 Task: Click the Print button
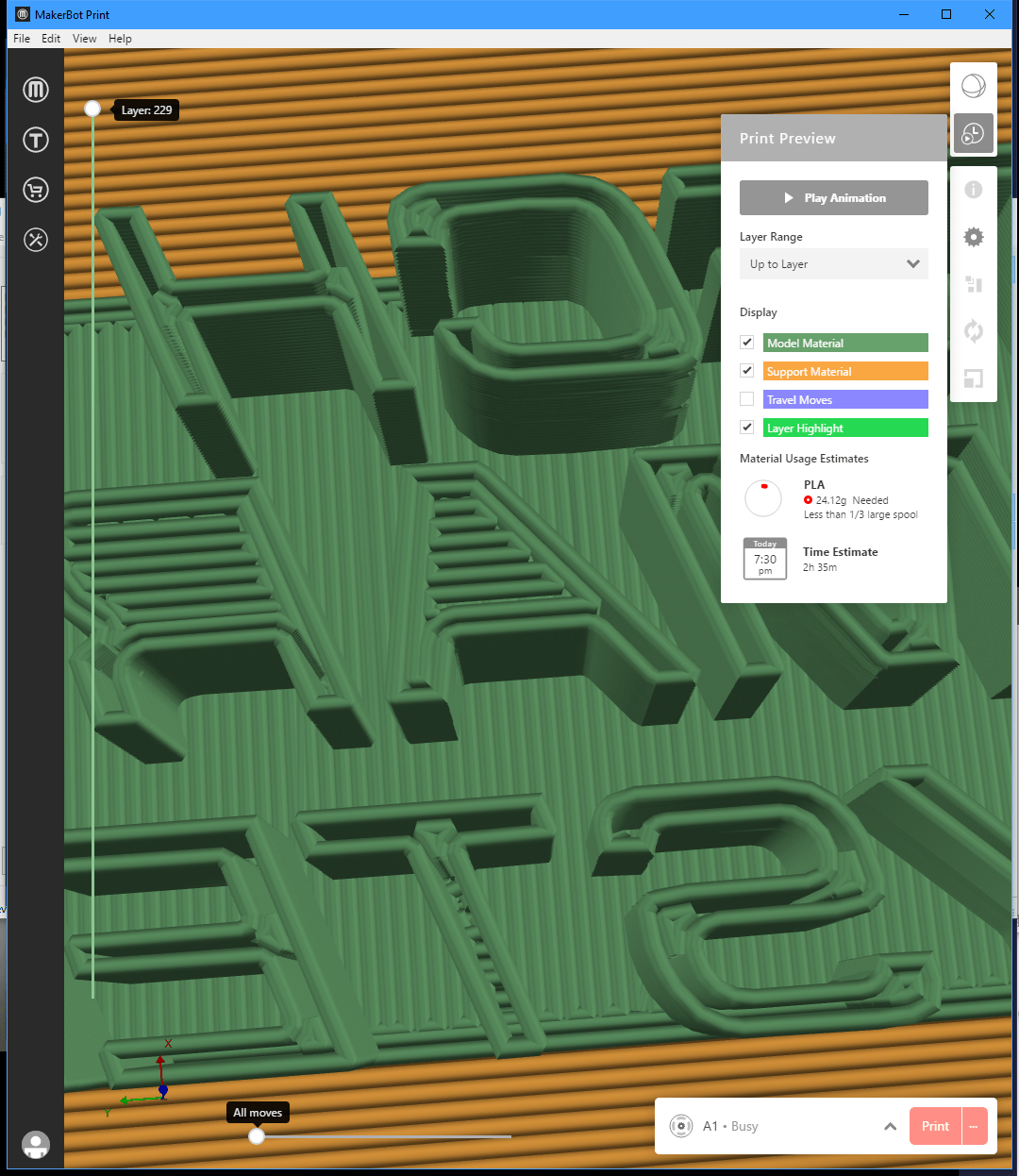935,1126
